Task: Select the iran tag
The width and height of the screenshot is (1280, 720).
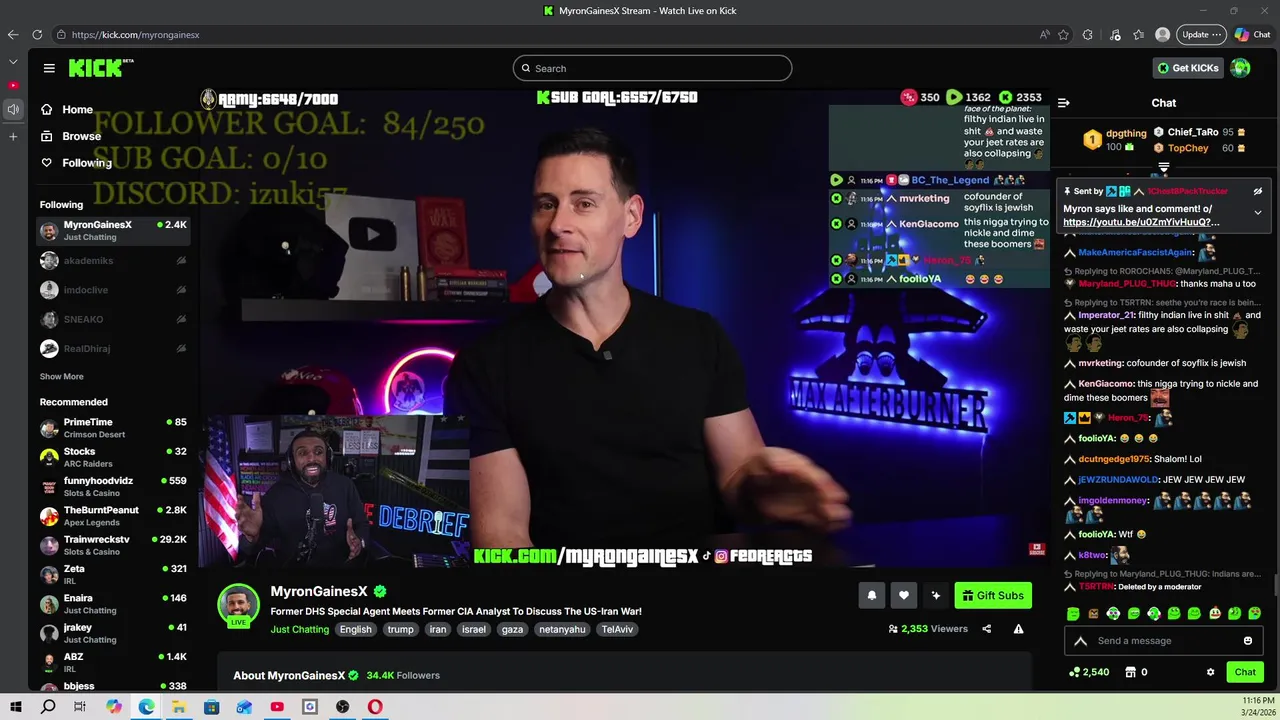Action: (437, 629)
